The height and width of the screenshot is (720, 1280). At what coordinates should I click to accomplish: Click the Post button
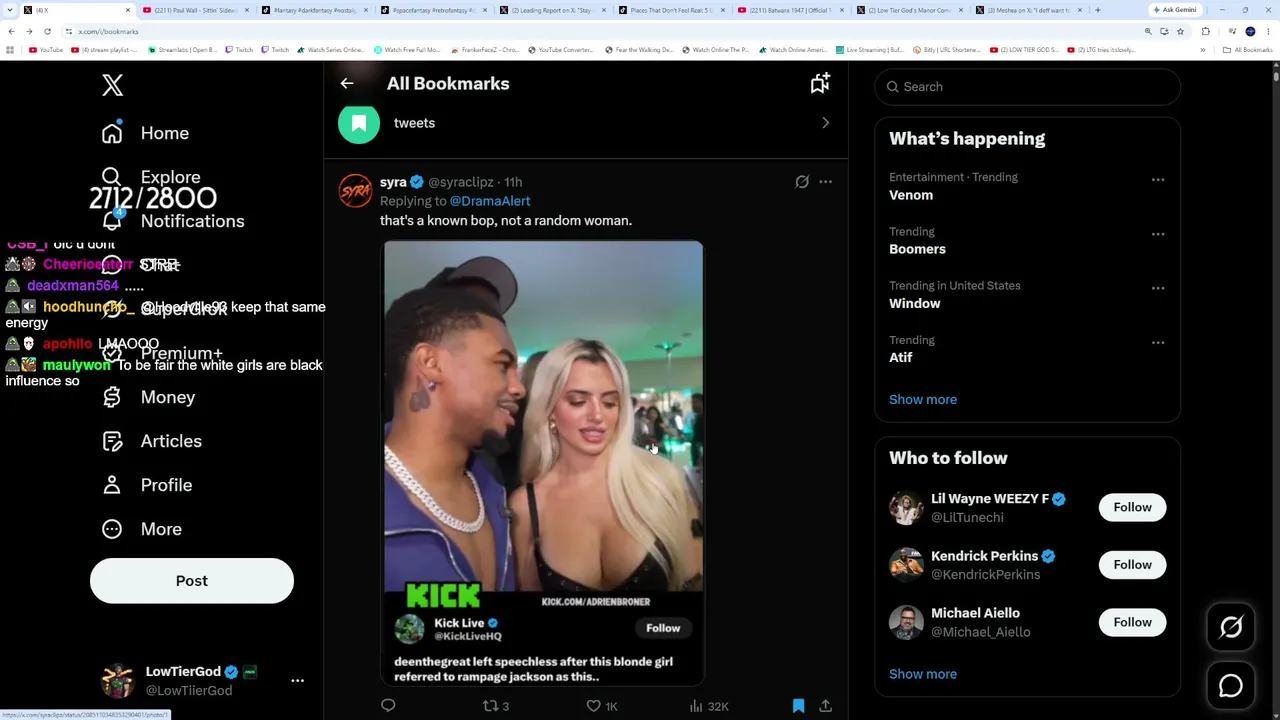point(192,581)
